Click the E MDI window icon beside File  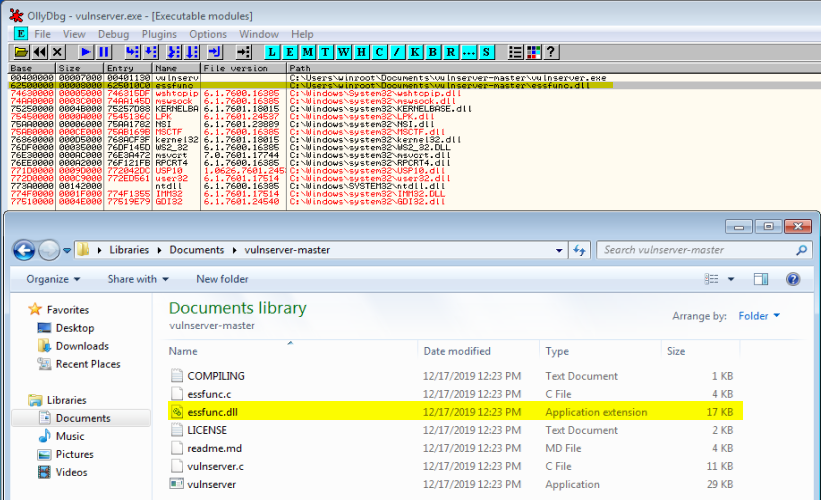click(x=20, y=34)
